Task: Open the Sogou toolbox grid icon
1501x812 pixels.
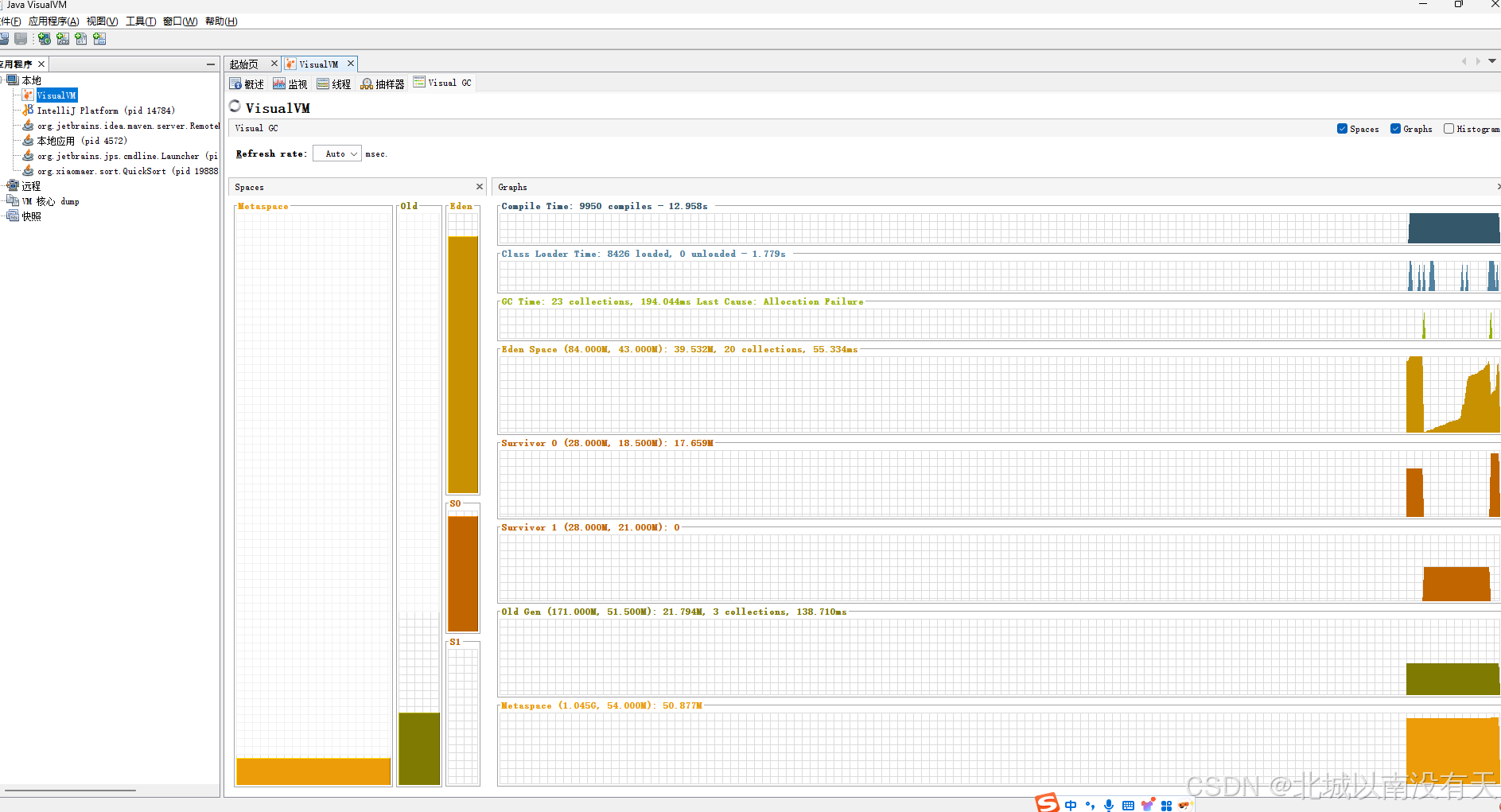Action: (1166, 806)
